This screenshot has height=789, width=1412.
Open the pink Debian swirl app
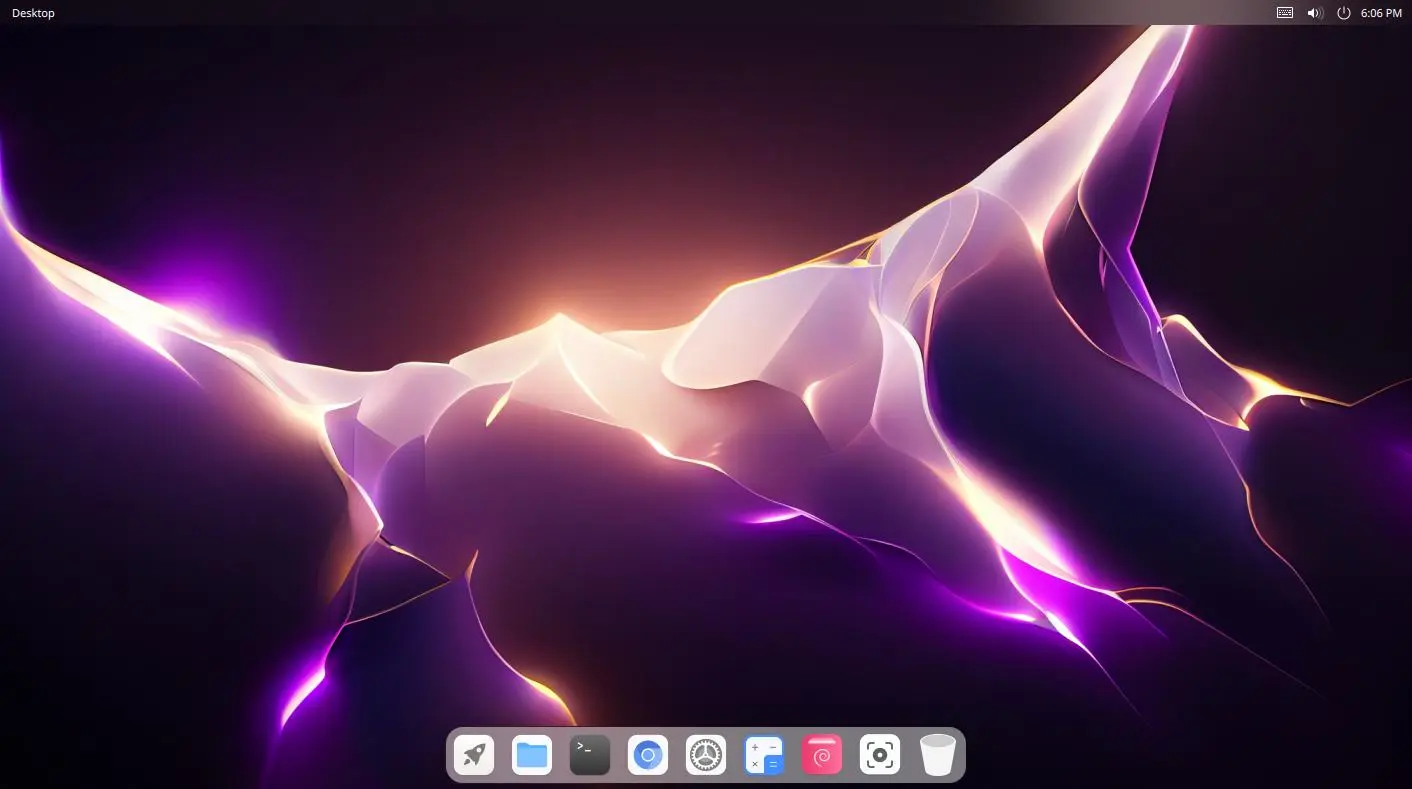point(822,755)
